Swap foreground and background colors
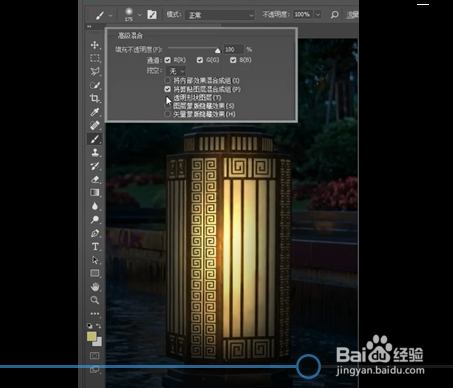This screenshot has height=388, width=453. click(x=99, y=326)
